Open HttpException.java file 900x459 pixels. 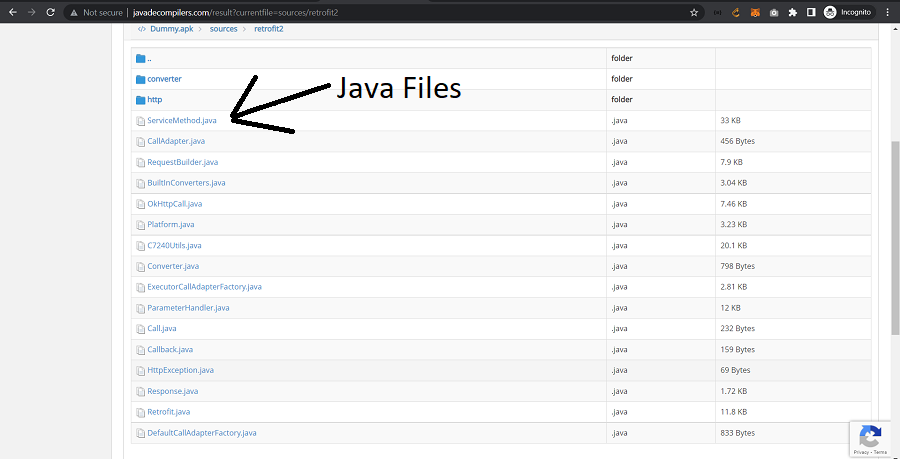[180, 370]
